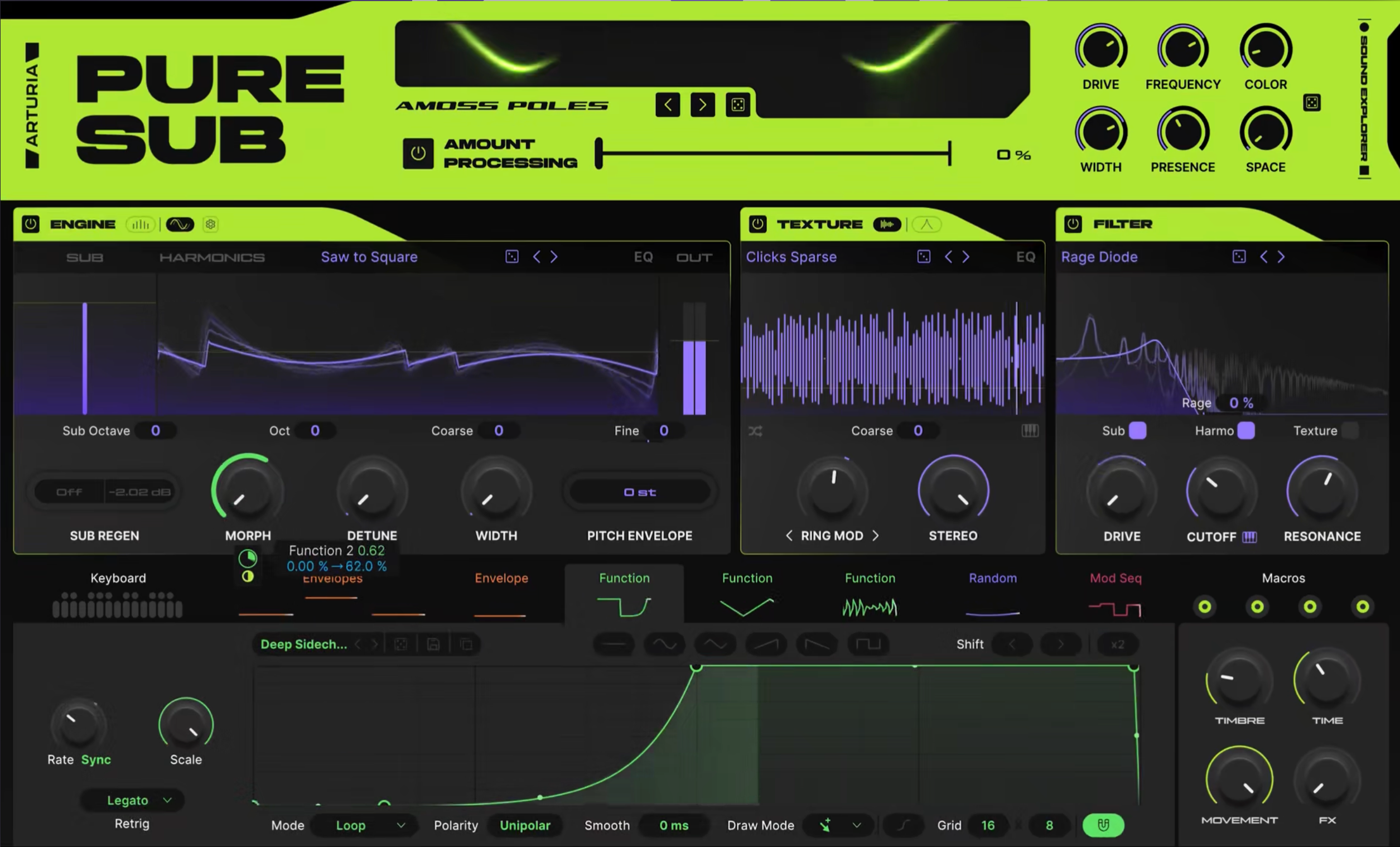The width and height of the screenshot is (1400, 847).
Task: Toggle Rate Sync mode
Action: coord(96,760)
